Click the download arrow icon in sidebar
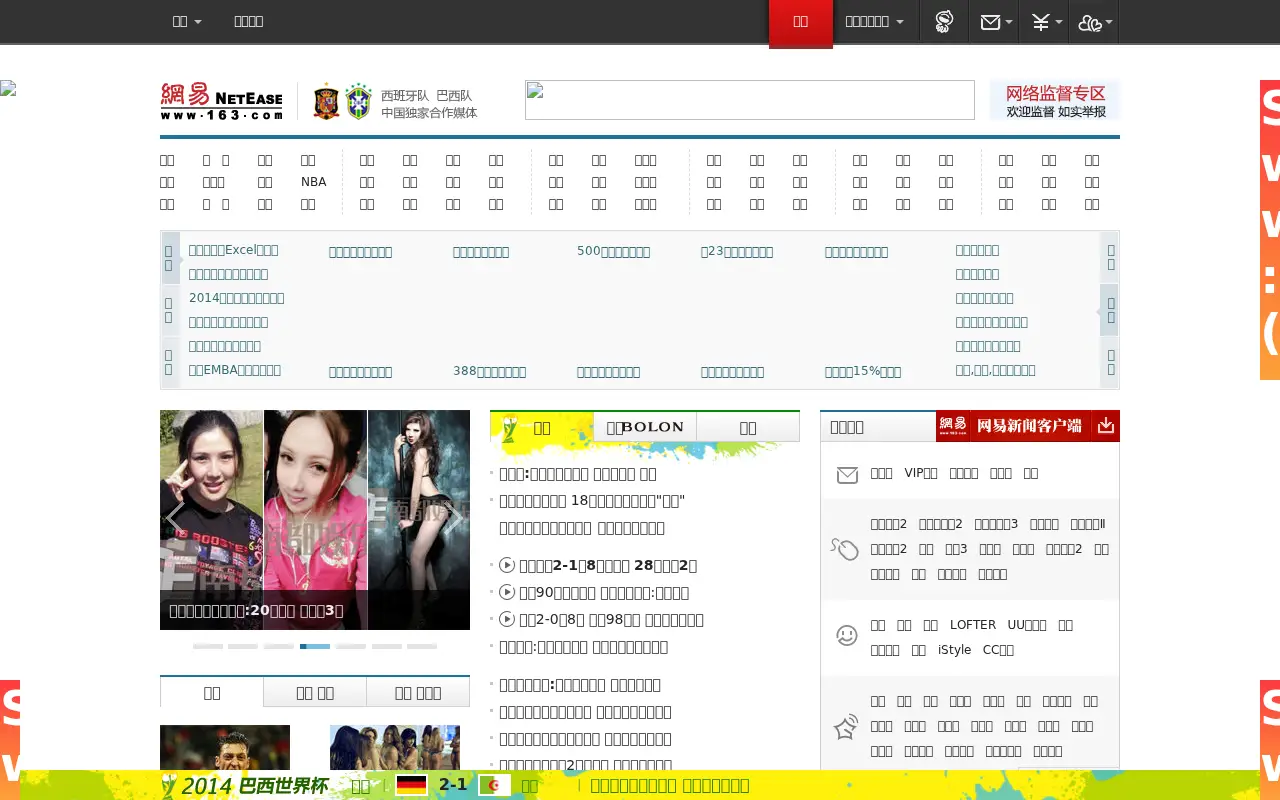This screenshot has height=800, width=1280. tap(1105, 426)
